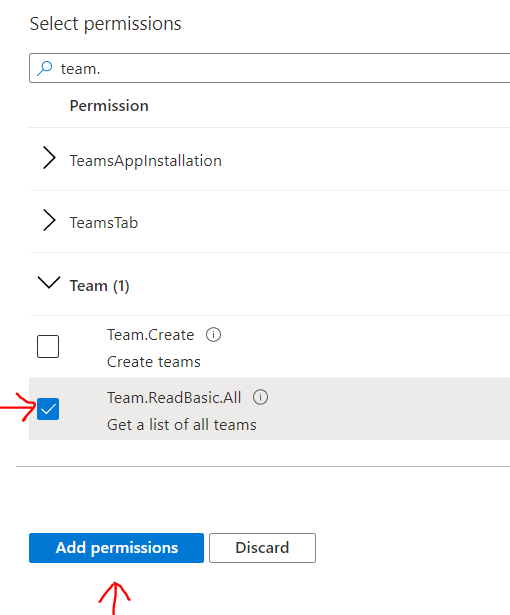Click the search magnifier icon
This screenshot has height=615, width=510.
(x=45, y=68)
